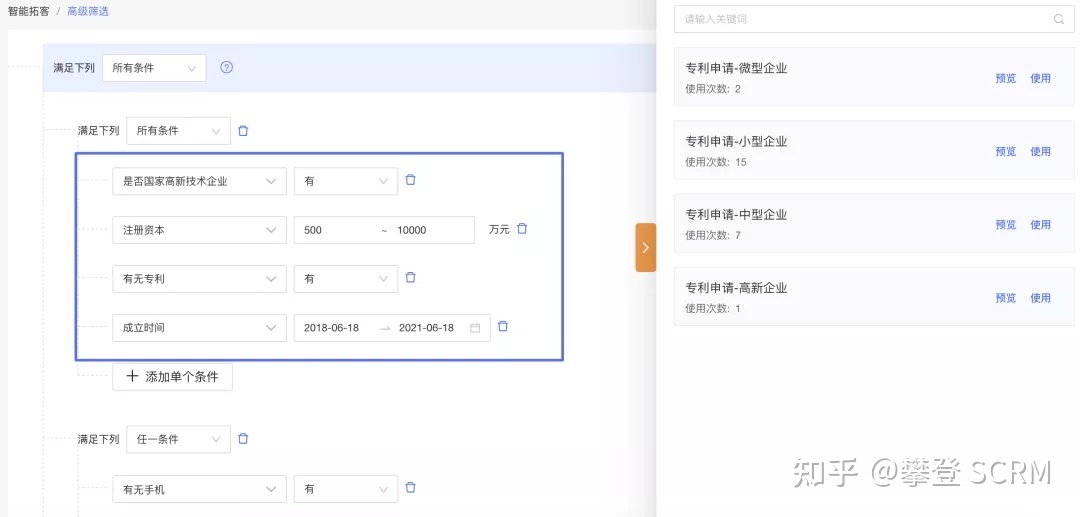Click the 专利申请-小型企业 title text

tap(736, 141)
